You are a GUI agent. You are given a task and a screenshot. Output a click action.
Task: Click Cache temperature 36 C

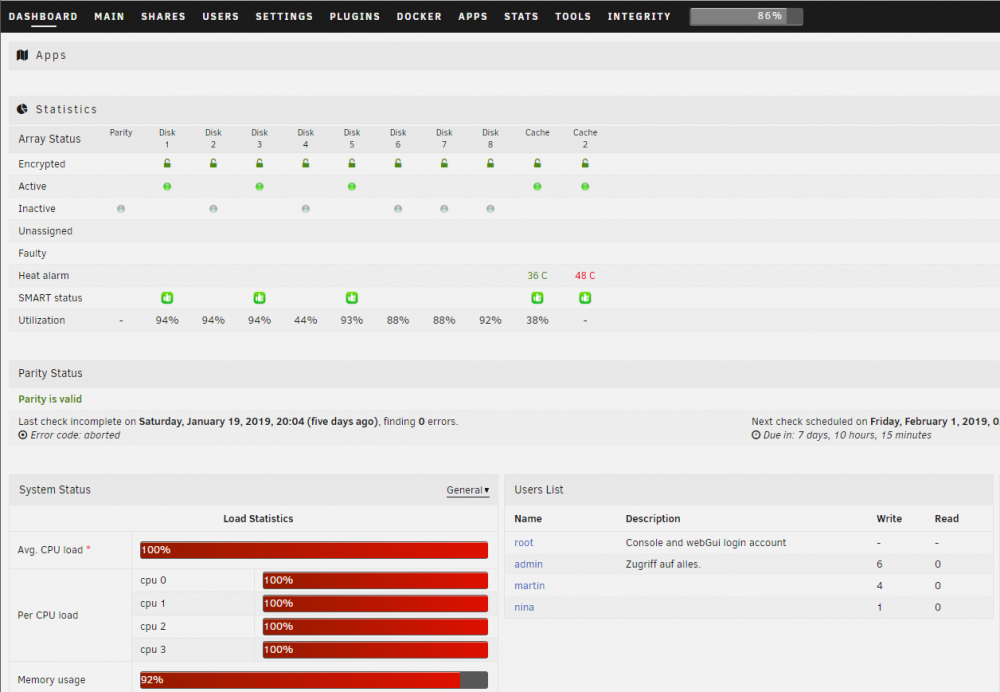click(537, 276)
